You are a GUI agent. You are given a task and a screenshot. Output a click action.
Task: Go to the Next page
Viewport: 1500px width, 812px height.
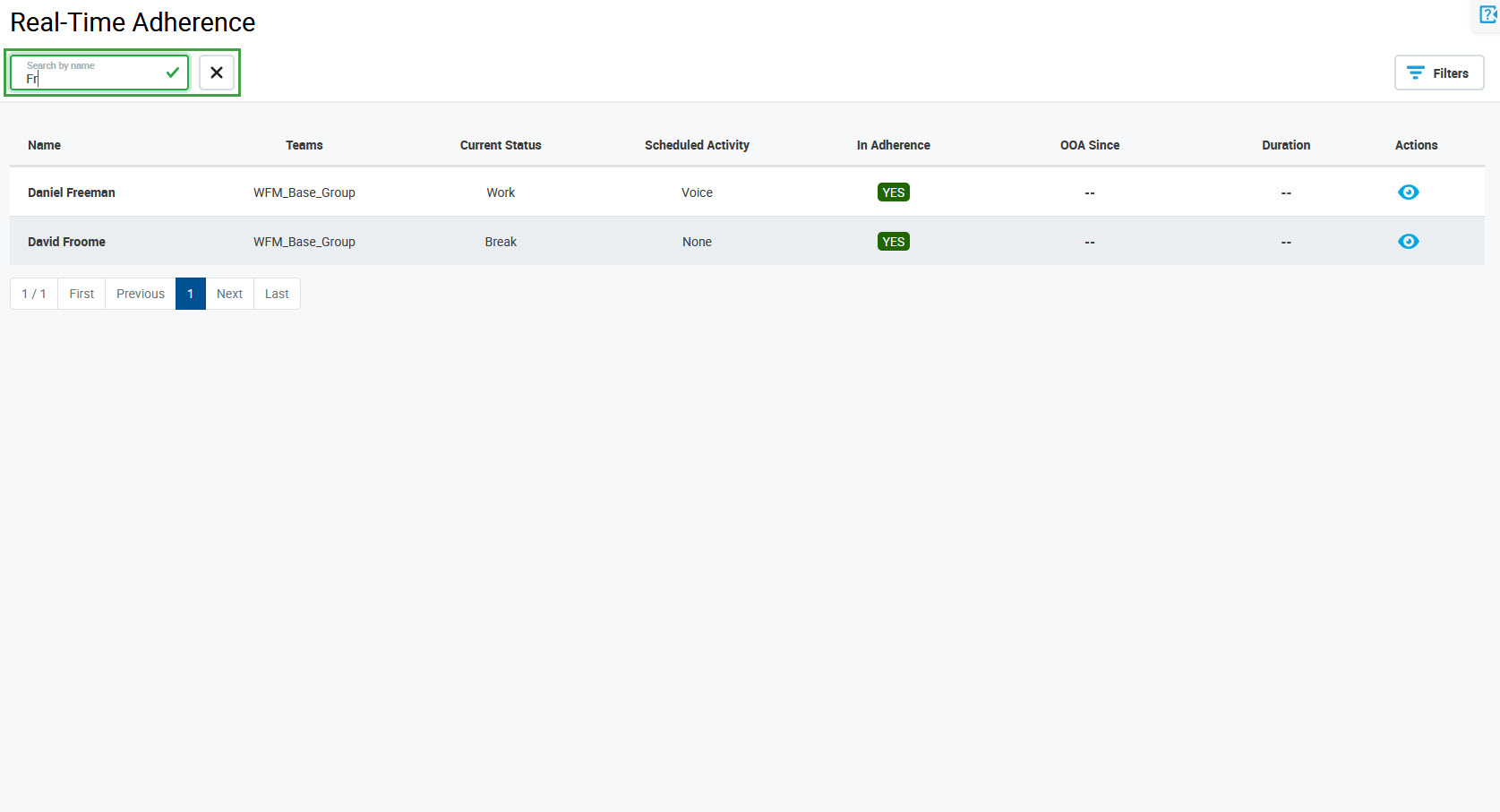point(229,294)
